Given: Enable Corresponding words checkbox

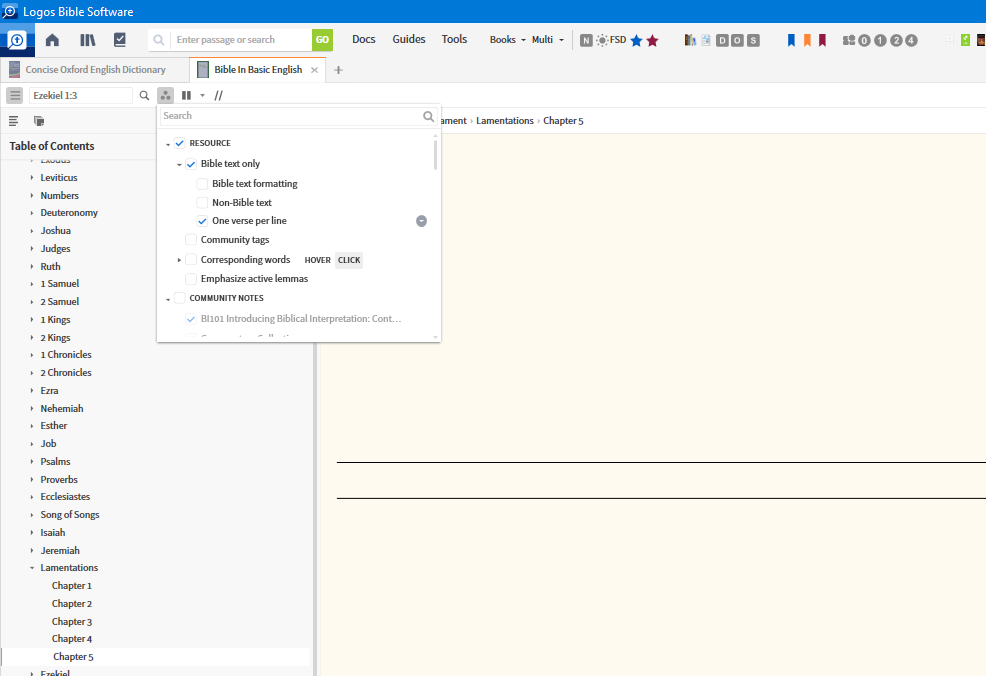Looking at the screenshot, I should [x=191, y=260].
